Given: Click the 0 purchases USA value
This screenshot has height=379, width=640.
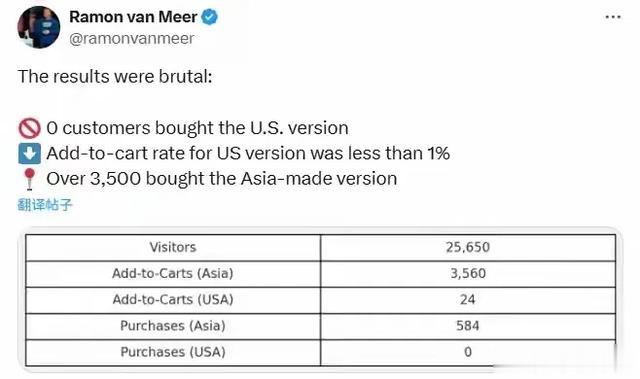Looking at the screenshot, I should click(x=468, y=352).
